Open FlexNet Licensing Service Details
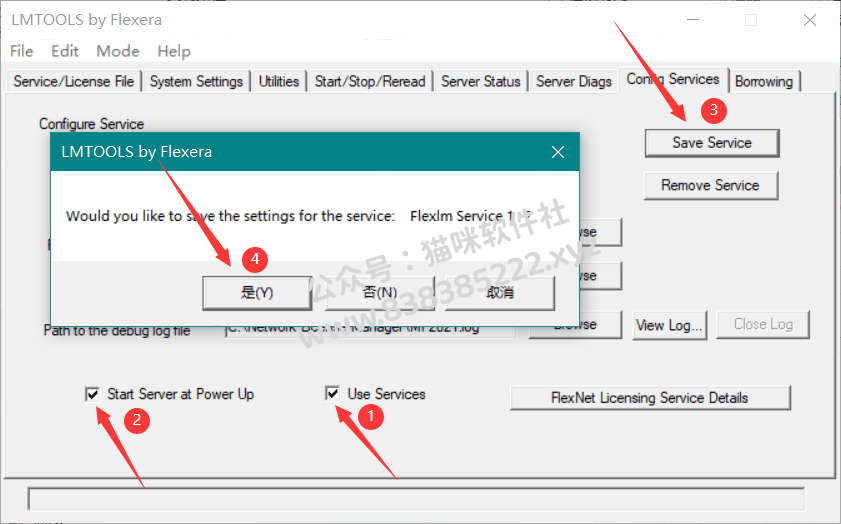 coord(650,398)
